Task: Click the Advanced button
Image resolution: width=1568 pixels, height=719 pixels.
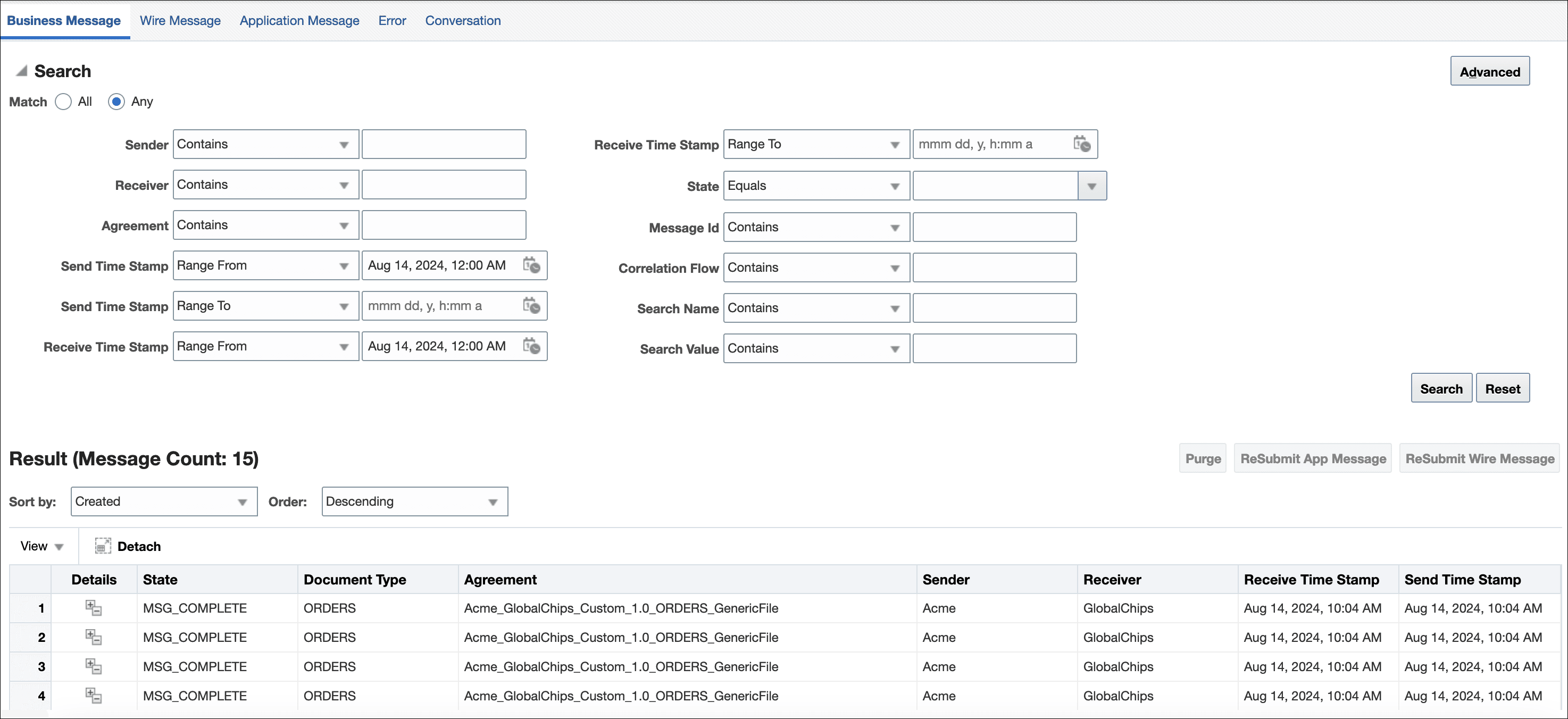Action: coord(1489,71)
